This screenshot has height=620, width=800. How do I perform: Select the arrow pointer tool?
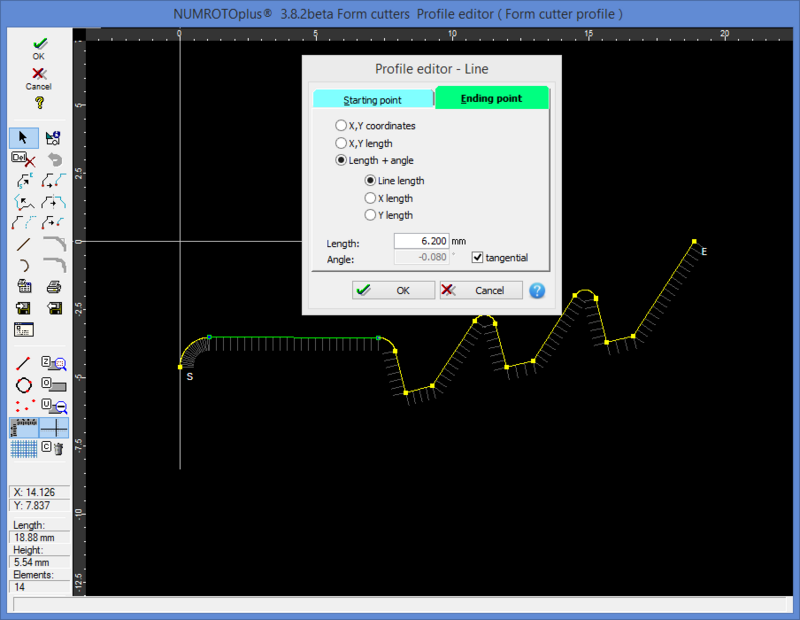pyautogui.click(x=24, y=137)
